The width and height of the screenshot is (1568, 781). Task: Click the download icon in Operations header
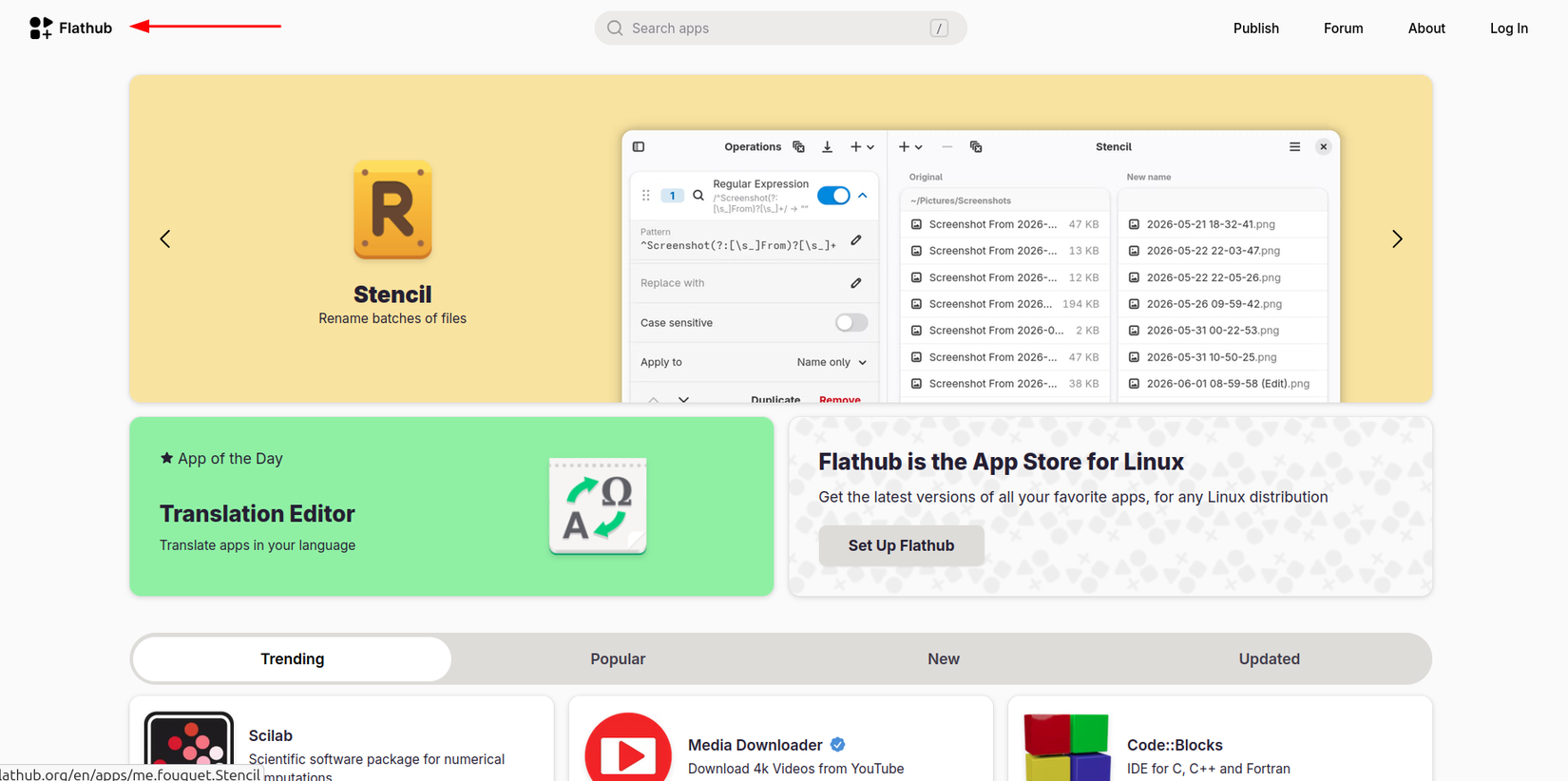827,147
